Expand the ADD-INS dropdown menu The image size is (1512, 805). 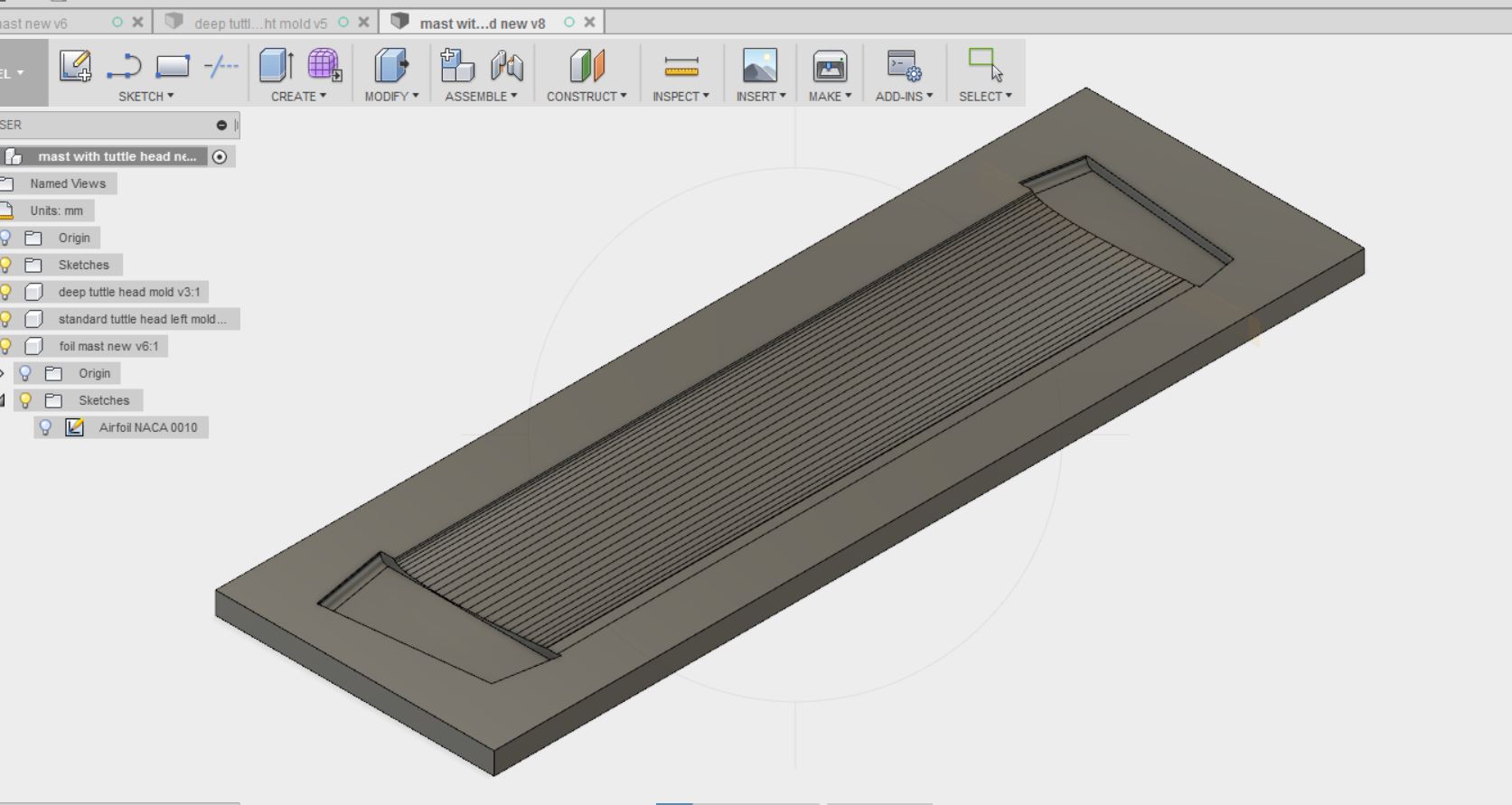click(904, 96)
